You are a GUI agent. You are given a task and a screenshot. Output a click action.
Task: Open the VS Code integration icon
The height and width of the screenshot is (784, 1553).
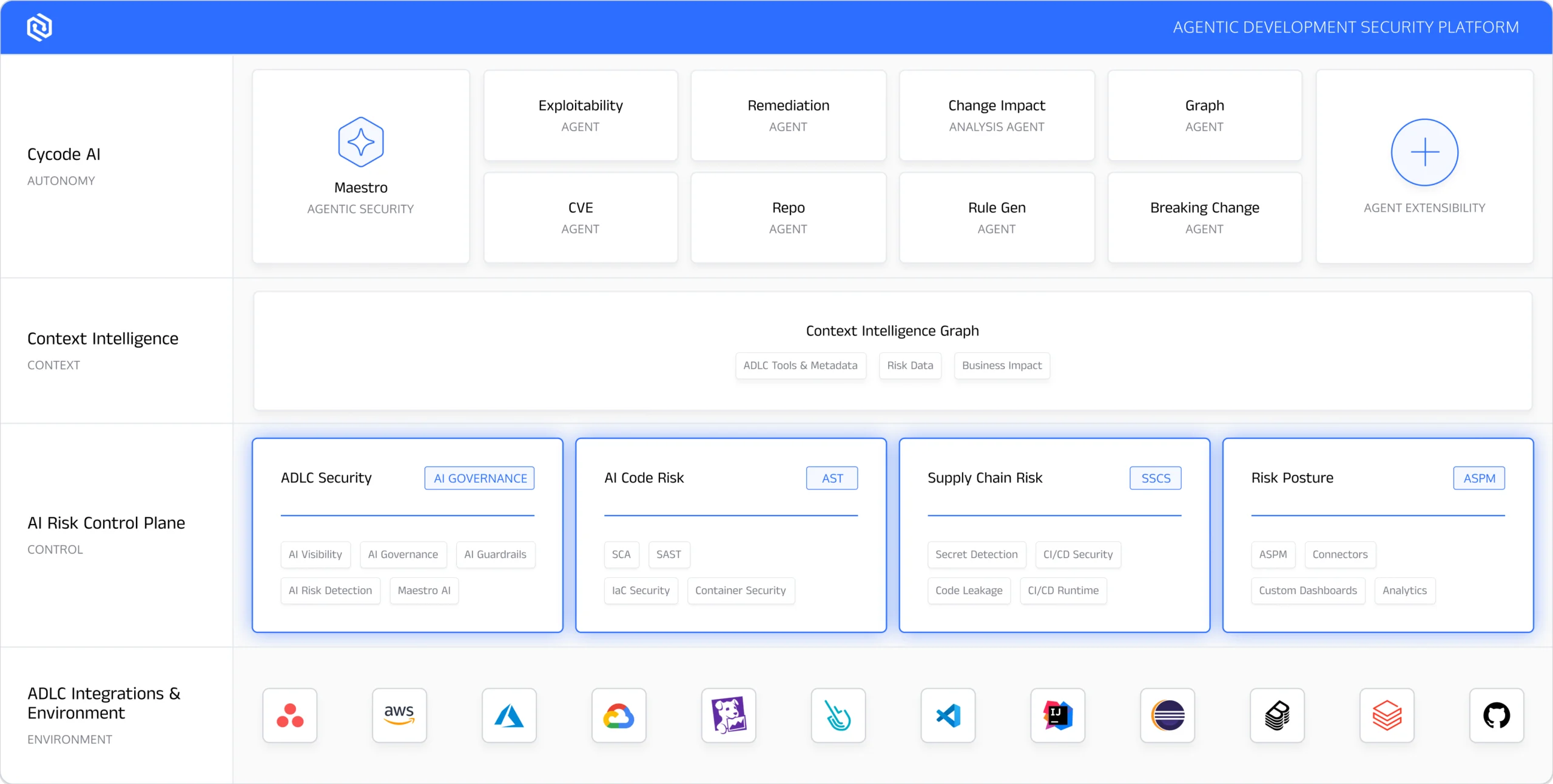[948, 715]
